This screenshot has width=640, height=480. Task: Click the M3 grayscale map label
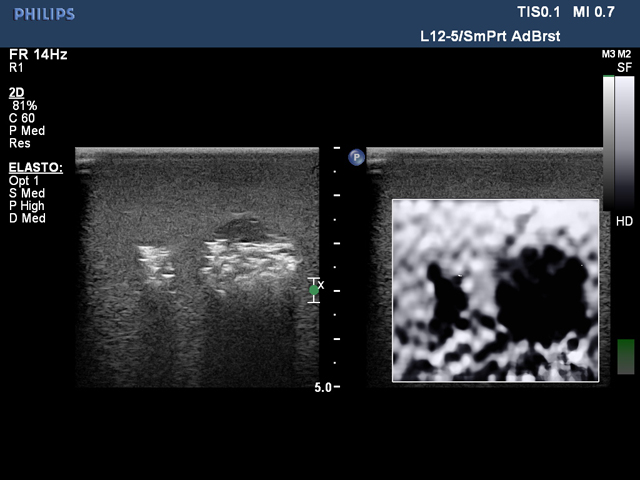608,54
